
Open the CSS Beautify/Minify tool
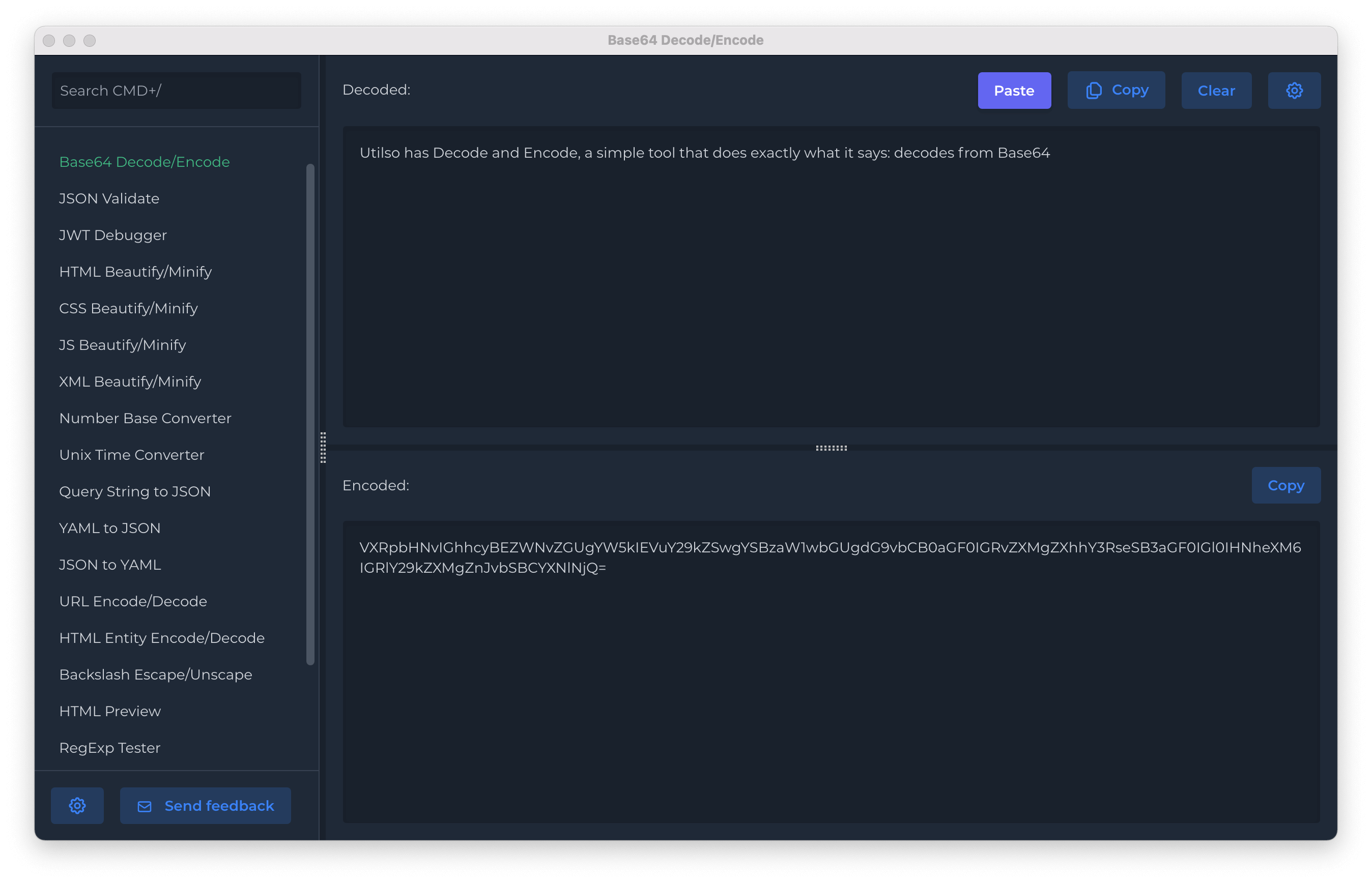point(128,308)
